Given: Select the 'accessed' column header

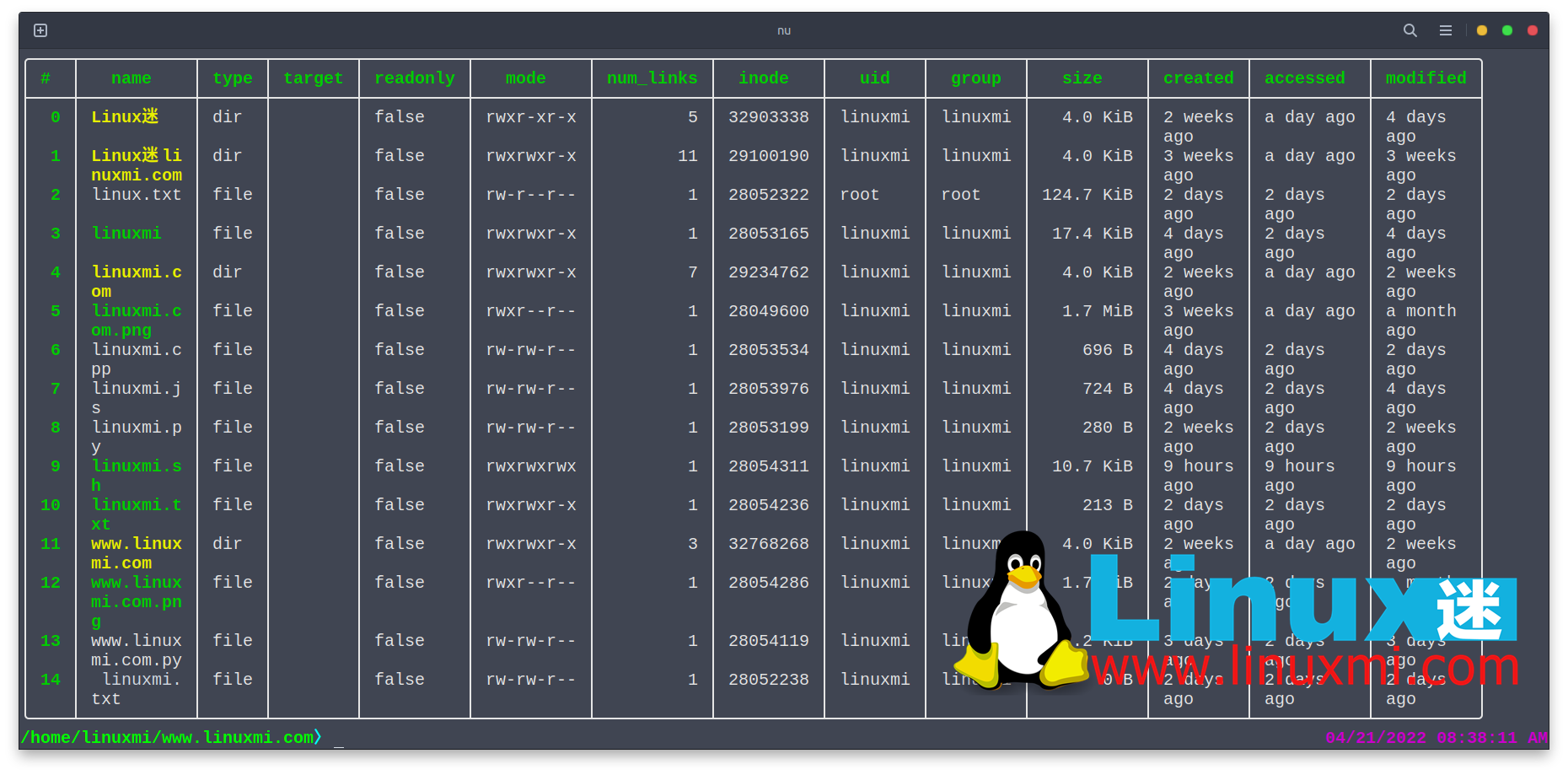Looking at the screenshot, I should pyautogui.click(x=1305, y=78).
